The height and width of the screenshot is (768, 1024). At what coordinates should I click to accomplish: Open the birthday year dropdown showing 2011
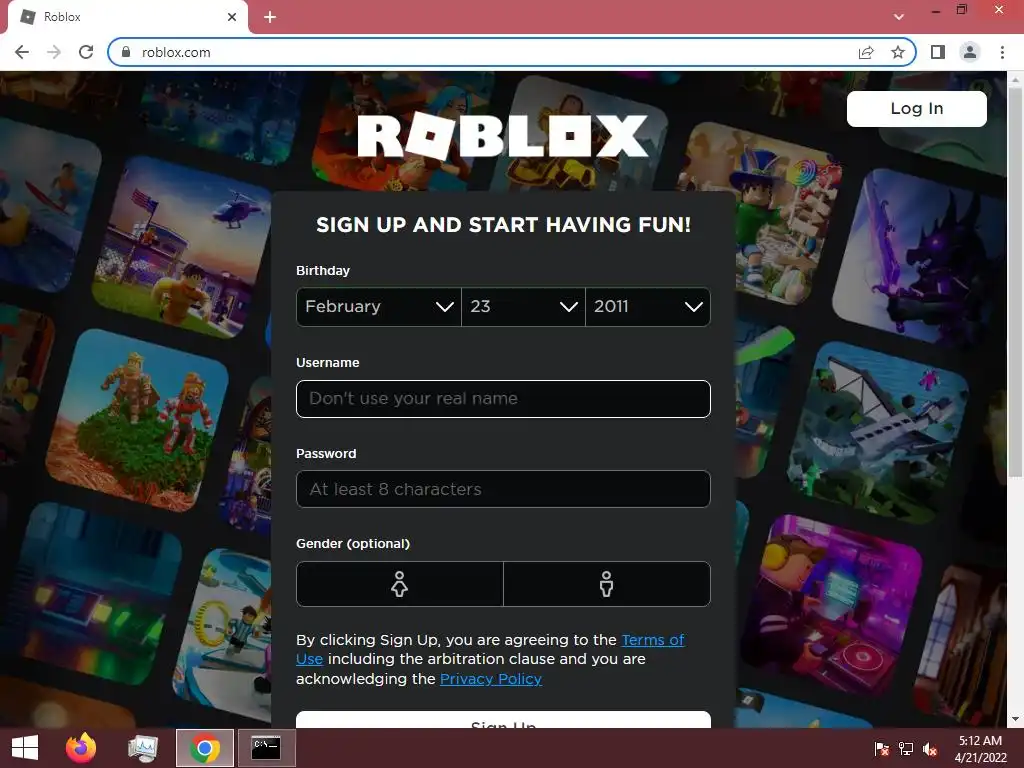(648, 306)
